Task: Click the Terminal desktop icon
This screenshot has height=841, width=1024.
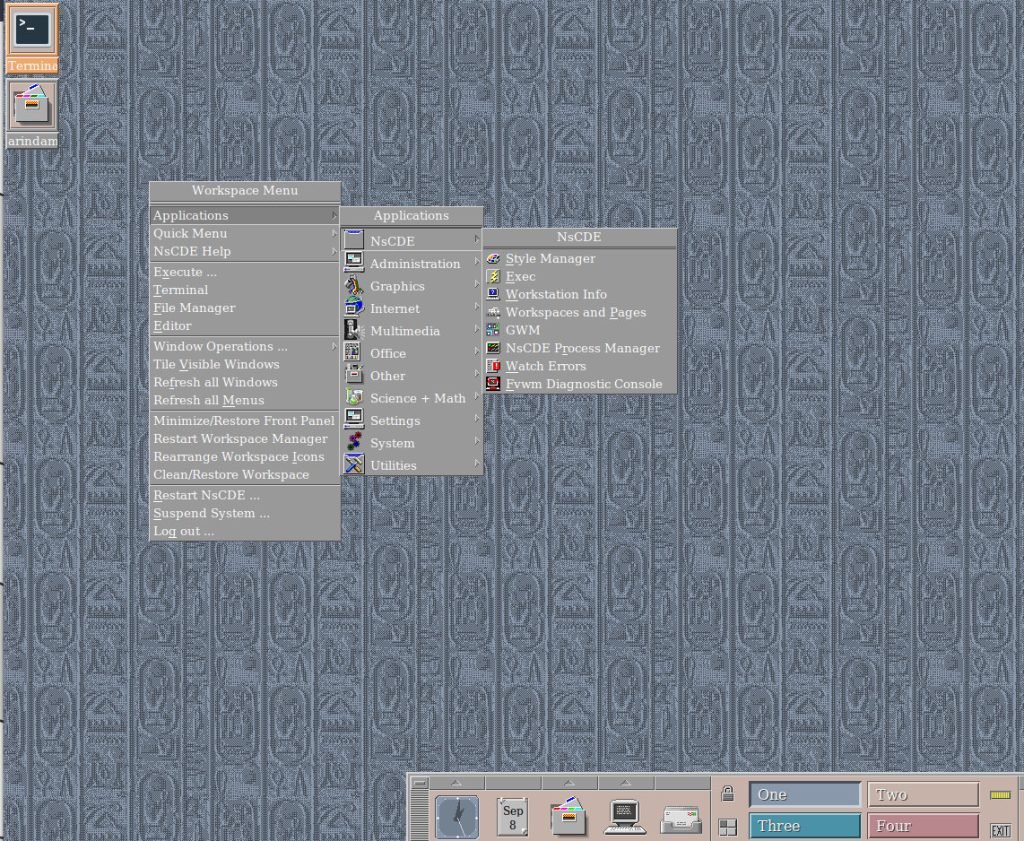Action: tap(32, 38)
